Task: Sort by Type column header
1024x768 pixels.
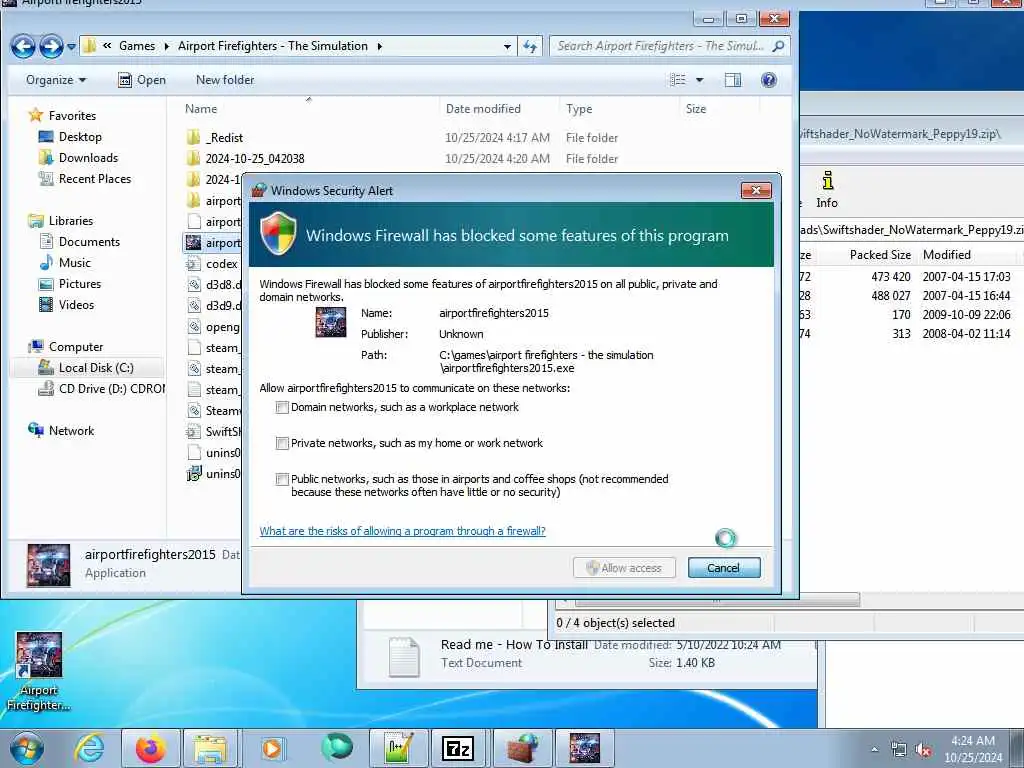Action: coord(579,109)
